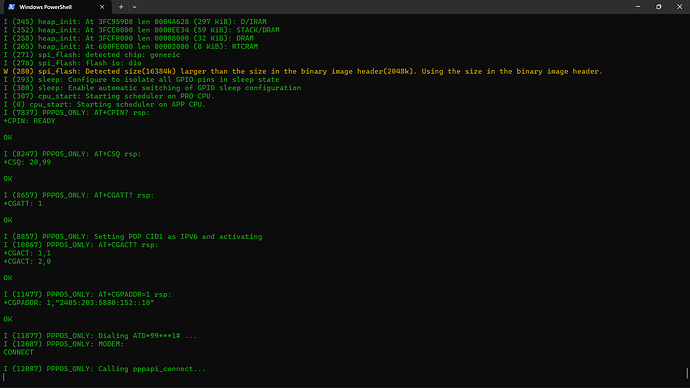690x388 pixels.
Task: Click the terminal scrollbar thumb
Action: pos(687,373)
